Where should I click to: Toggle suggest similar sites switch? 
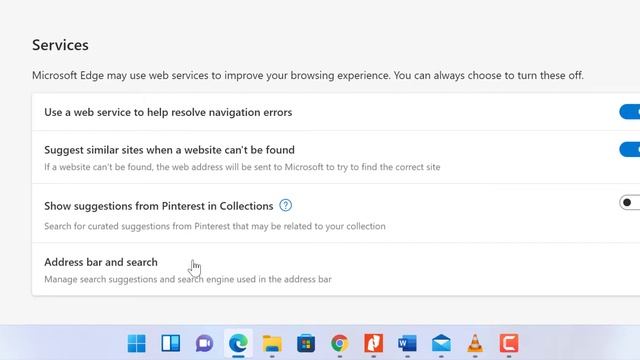point(630,149)
